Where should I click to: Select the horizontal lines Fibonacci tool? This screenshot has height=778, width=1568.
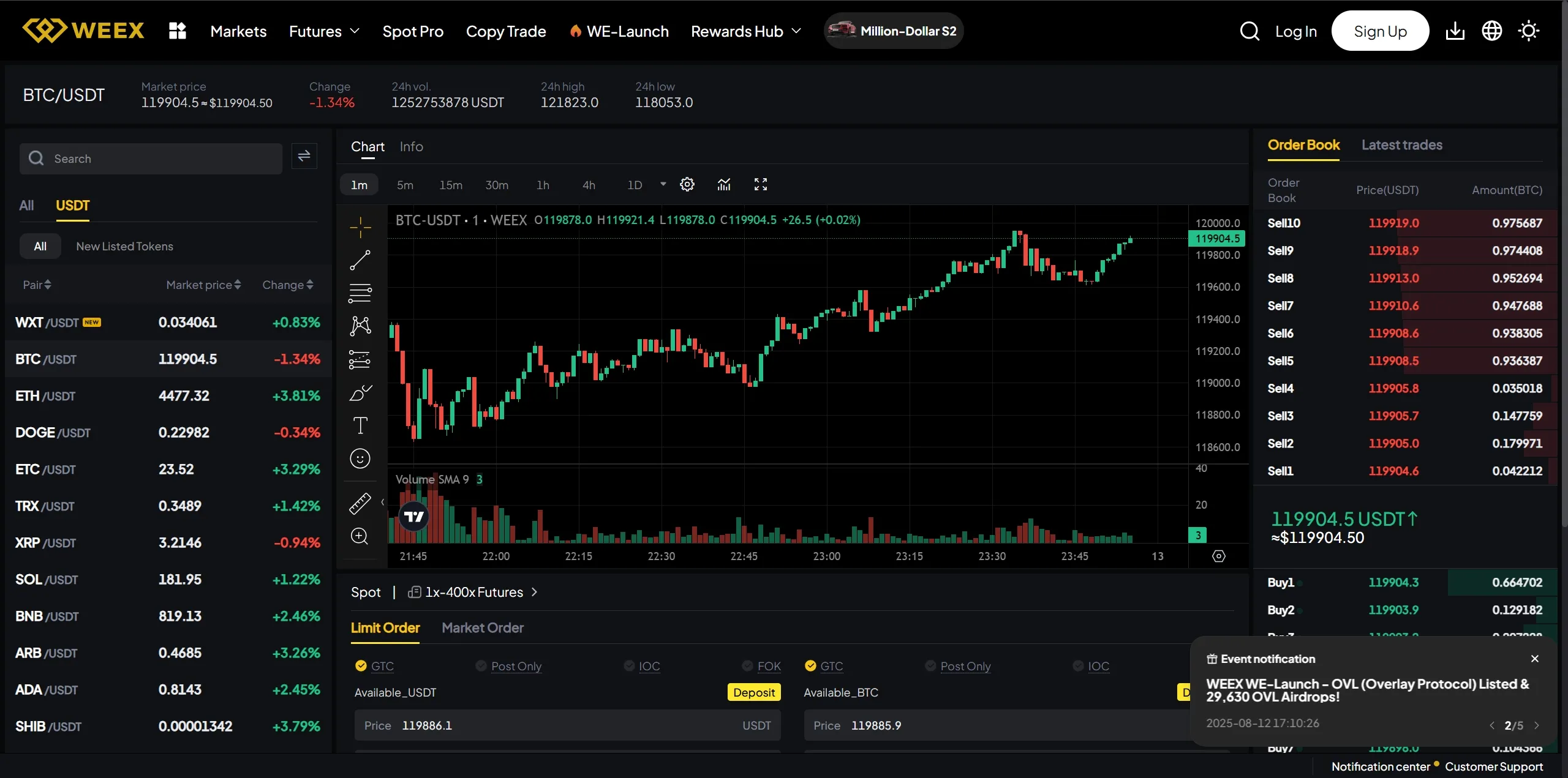point(360,293)
